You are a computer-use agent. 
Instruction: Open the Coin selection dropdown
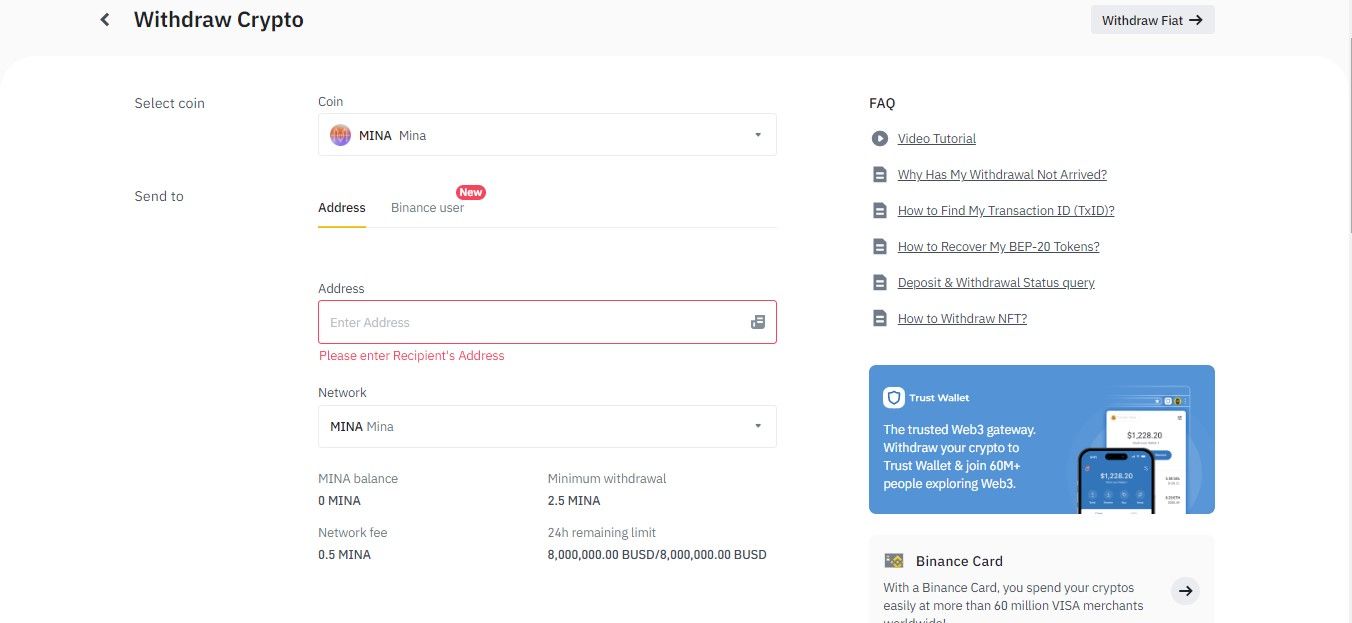tap(547, 134)
